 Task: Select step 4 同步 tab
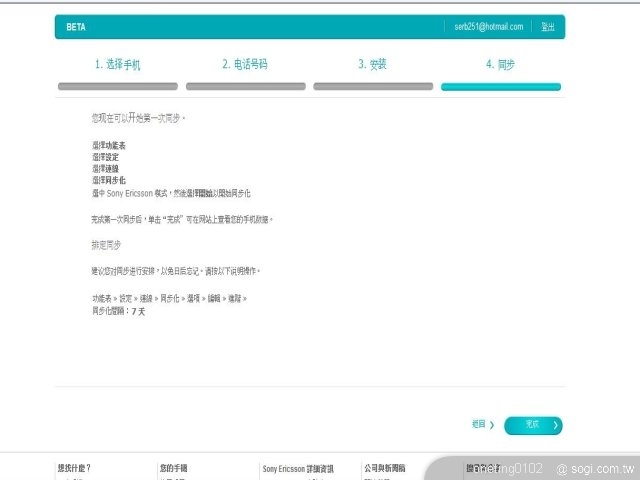[500, 64]
